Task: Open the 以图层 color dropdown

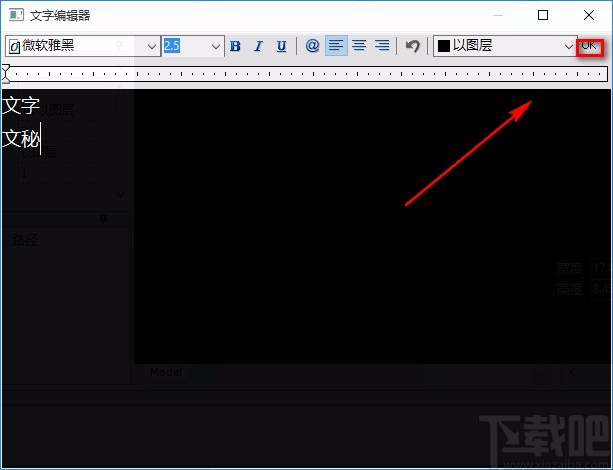Action: pyautogui.click(x=568, y=46)
